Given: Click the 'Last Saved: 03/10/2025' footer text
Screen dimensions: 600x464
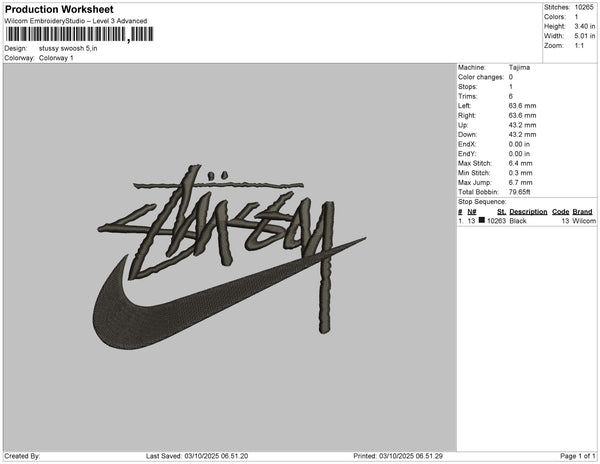Looking at the screenshot, I should click(197, 456).
